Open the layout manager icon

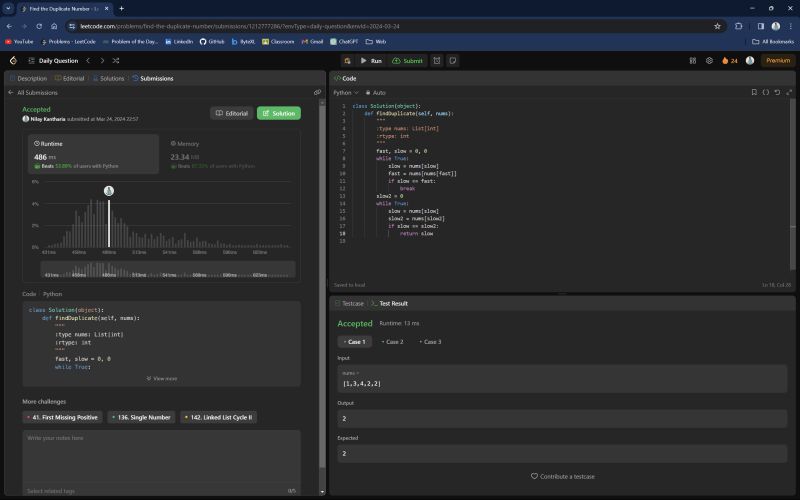pos(693,60)
